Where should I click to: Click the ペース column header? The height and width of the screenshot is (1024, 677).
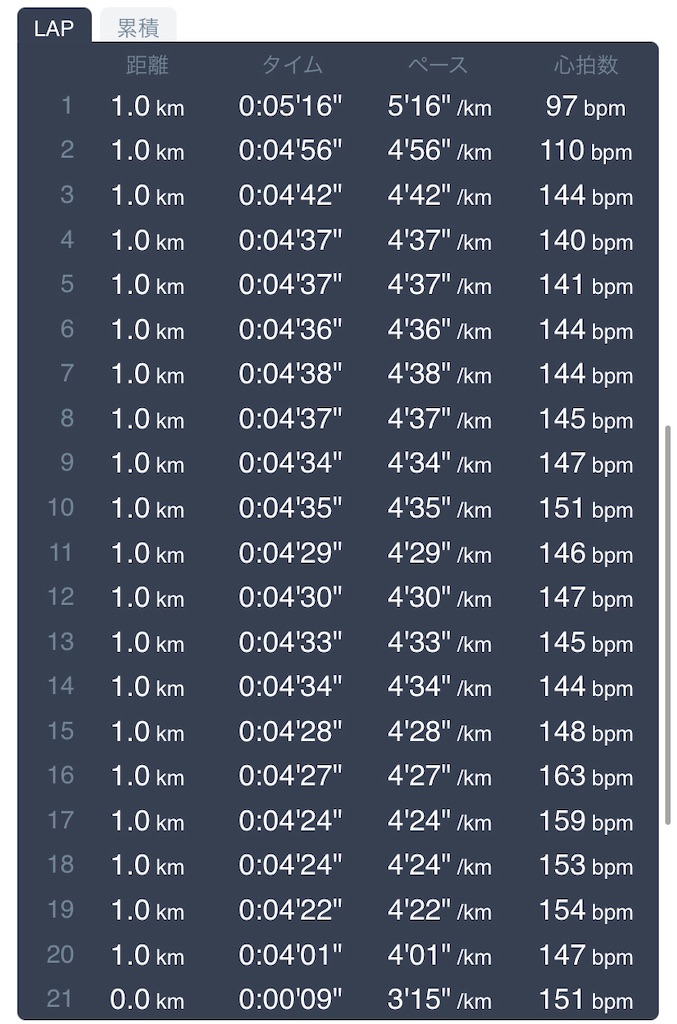pyautogui.click(x=438, y=65)
